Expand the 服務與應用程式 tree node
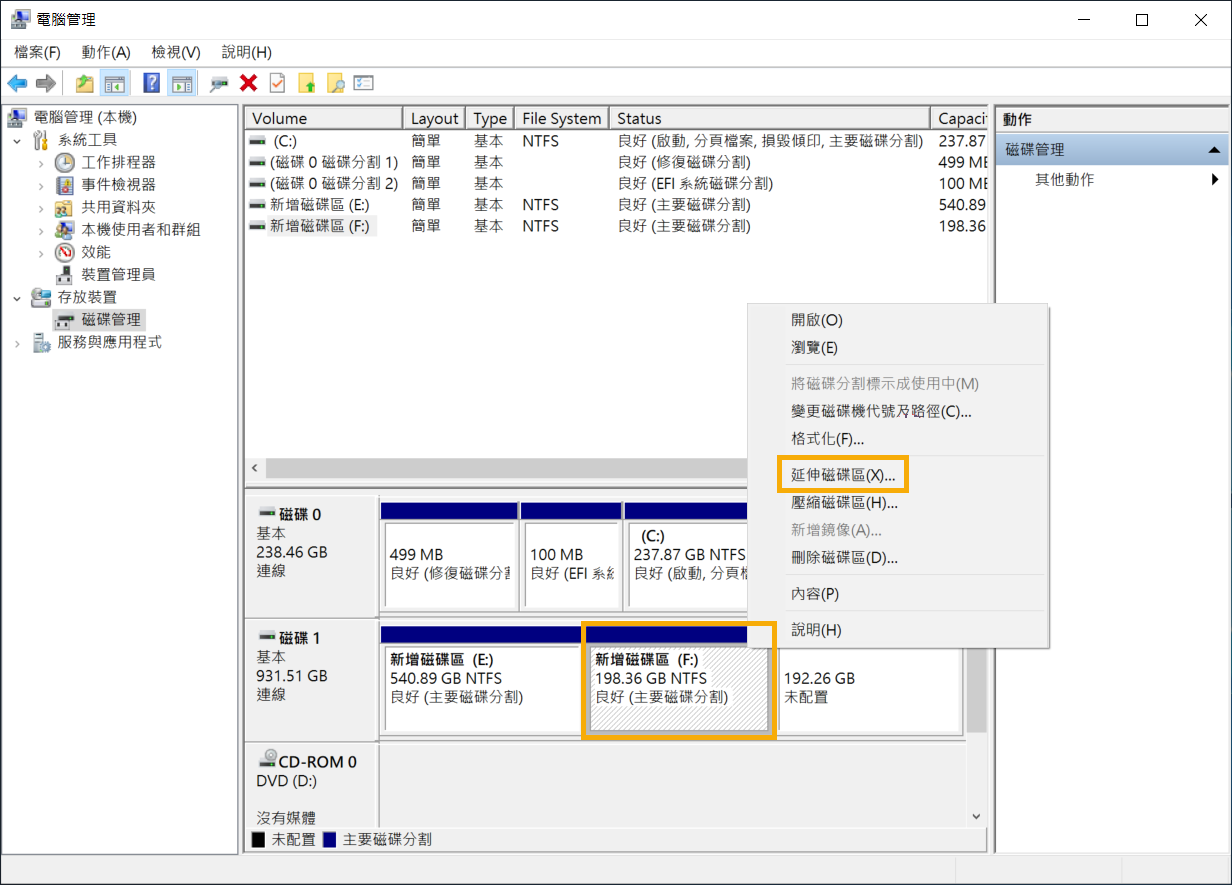 [17, 343]
